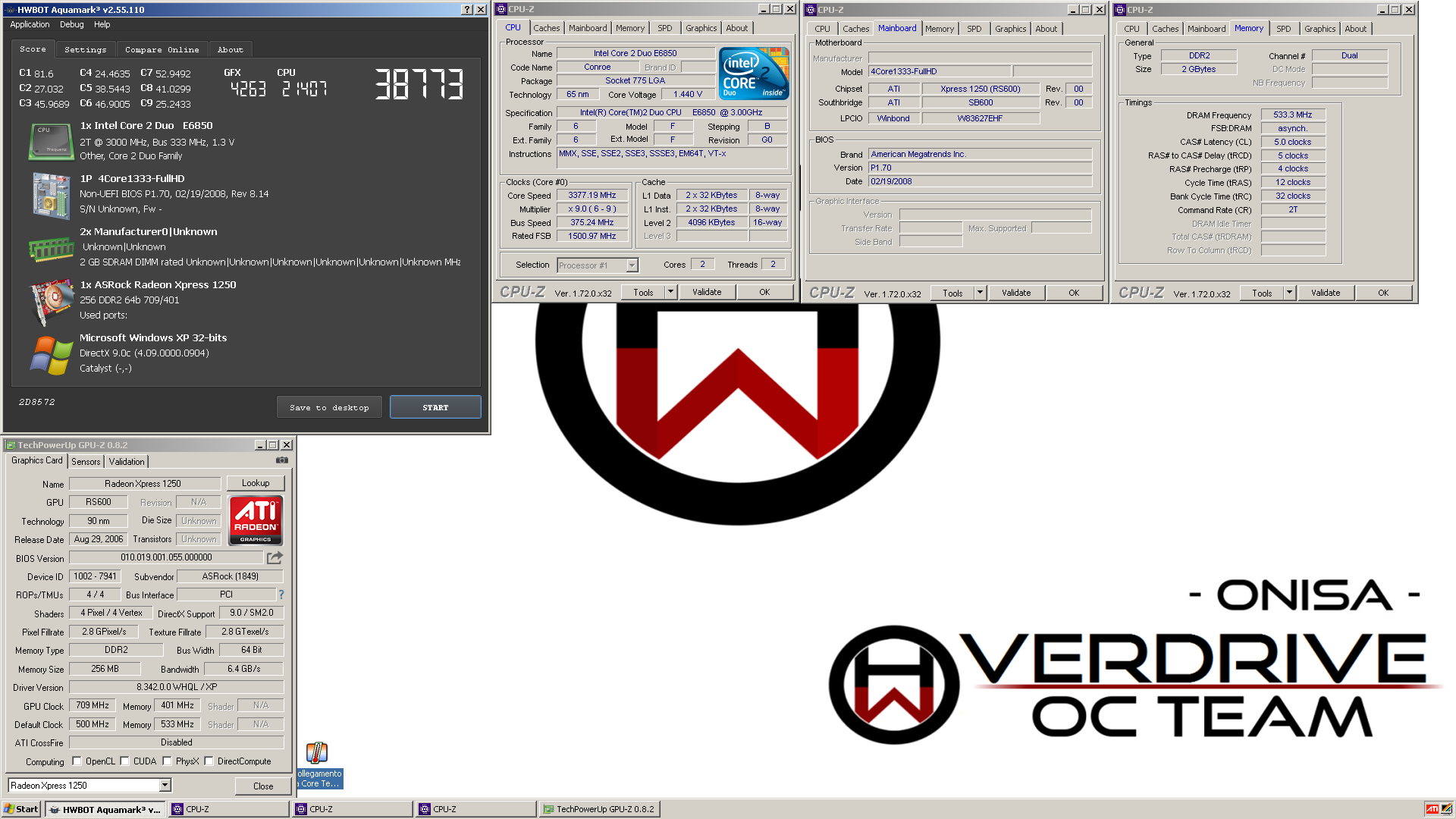Open Tools dropdown arrow in CPU-Z CPU window

[x=670, y=292]
